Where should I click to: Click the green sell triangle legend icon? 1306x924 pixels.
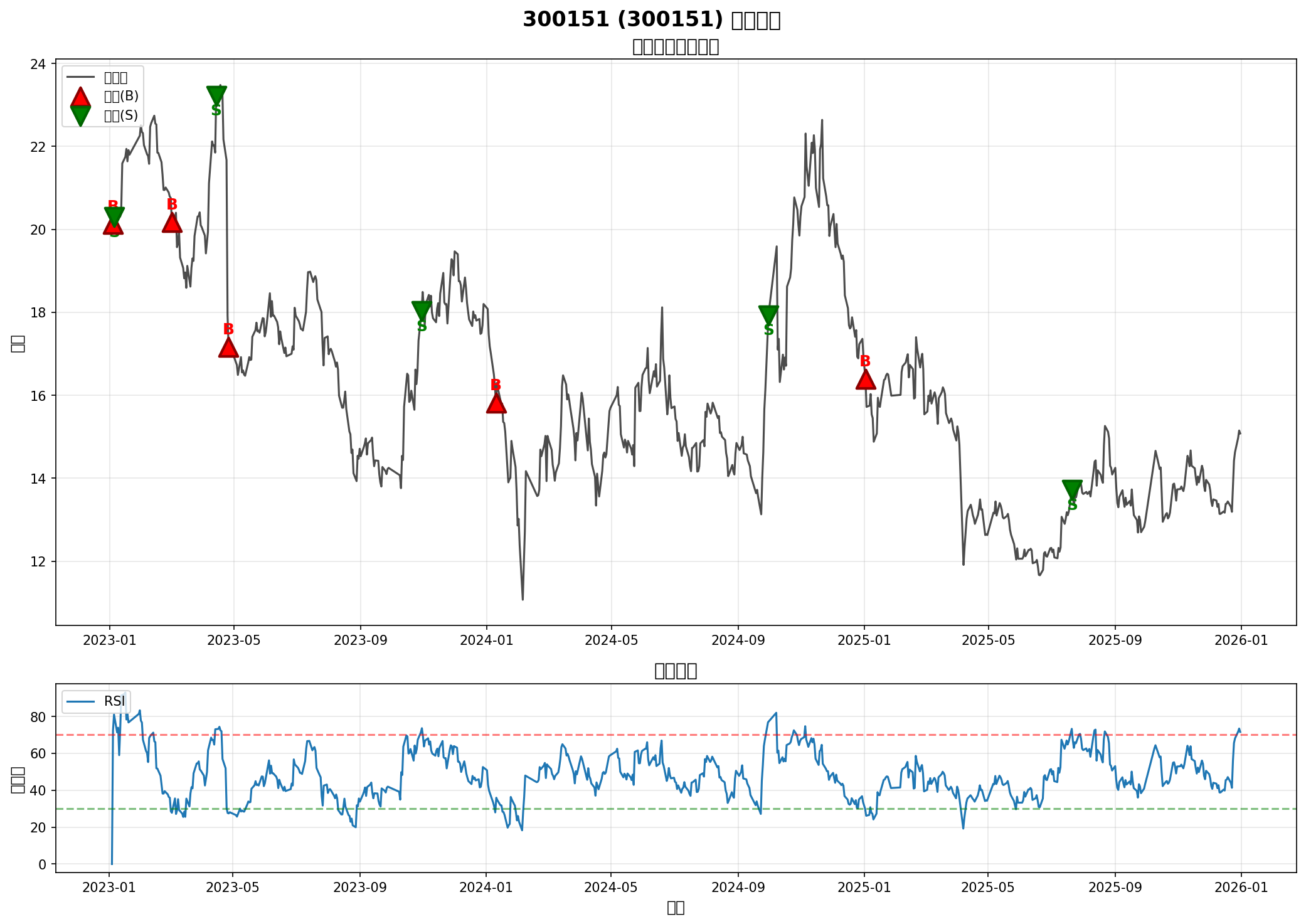[80, 115]
